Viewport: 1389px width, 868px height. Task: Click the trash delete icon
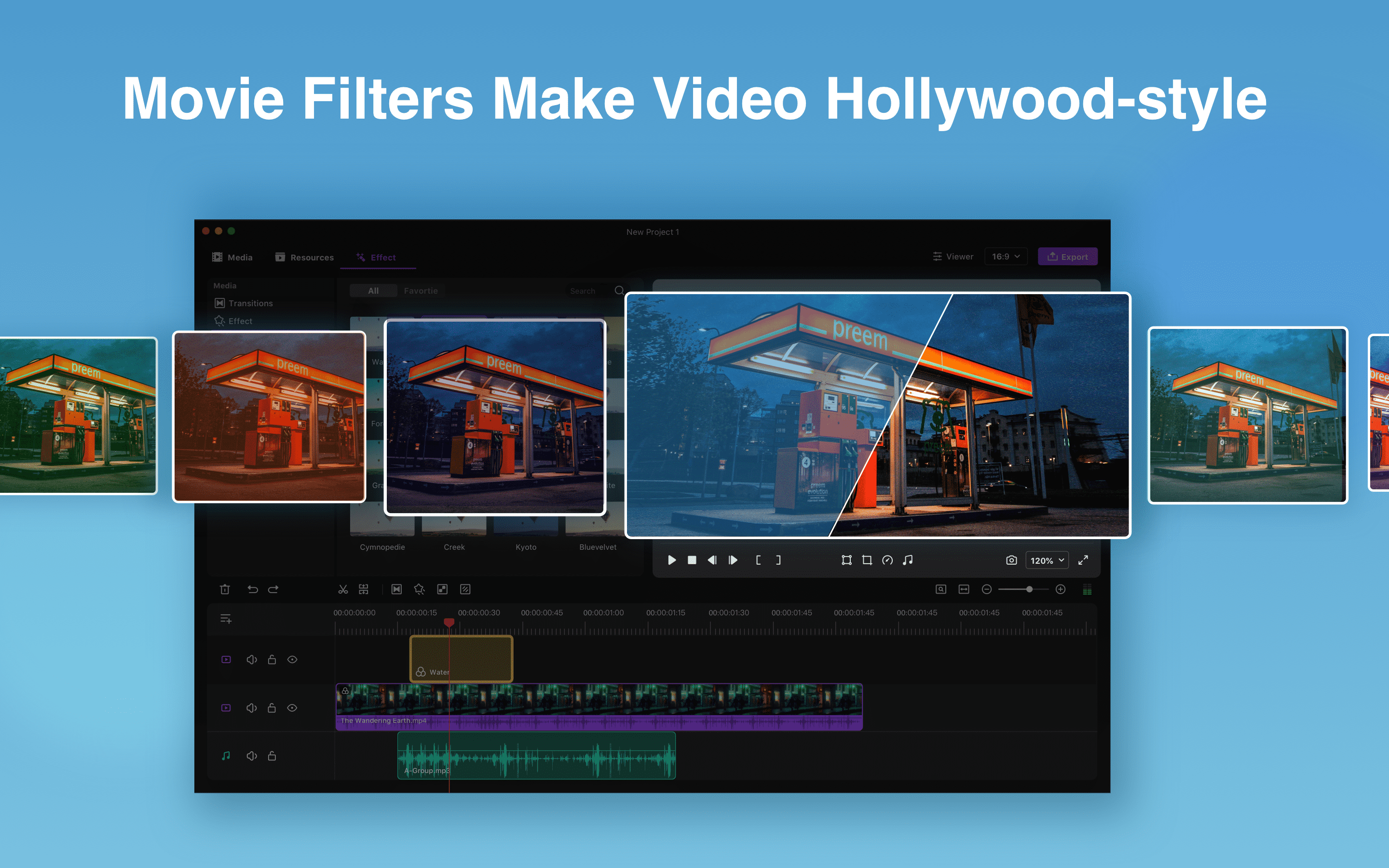[x=225, y=590]
